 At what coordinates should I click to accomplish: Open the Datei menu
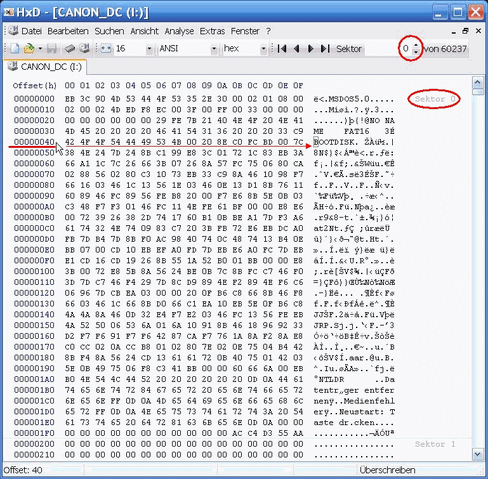click(x=31, y=31)
